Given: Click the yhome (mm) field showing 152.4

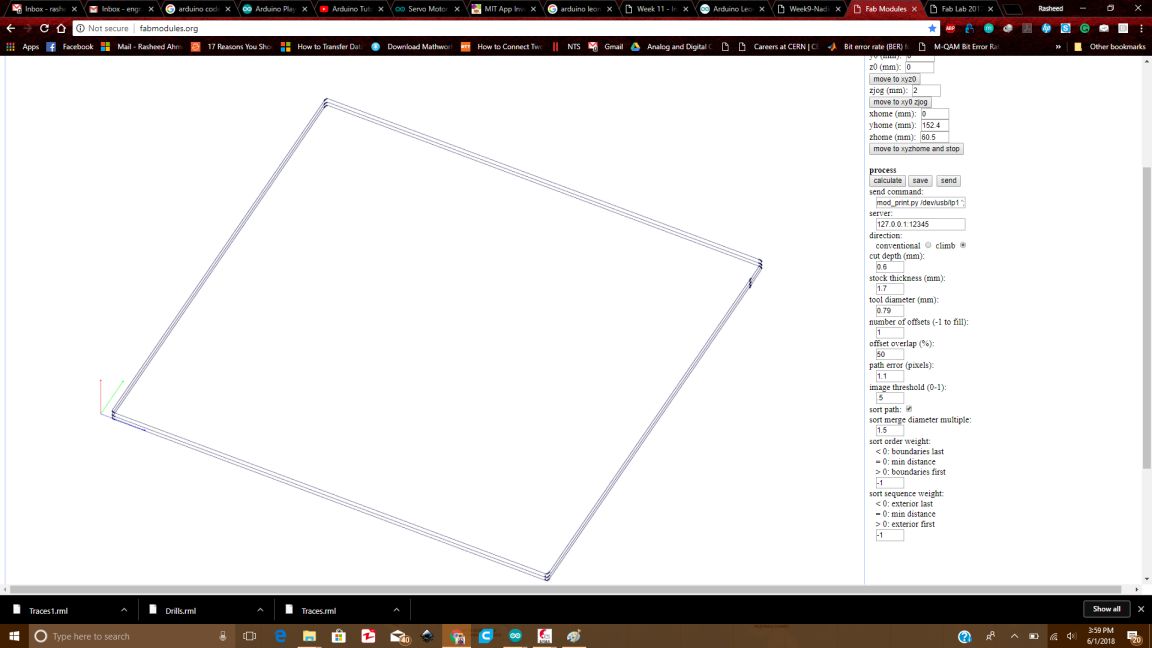Looking at the screenshot, I should [935, 126].
